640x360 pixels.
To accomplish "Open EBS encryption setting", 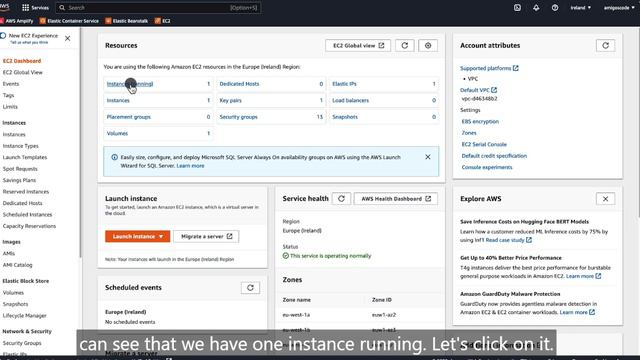I will coord(480,121).
